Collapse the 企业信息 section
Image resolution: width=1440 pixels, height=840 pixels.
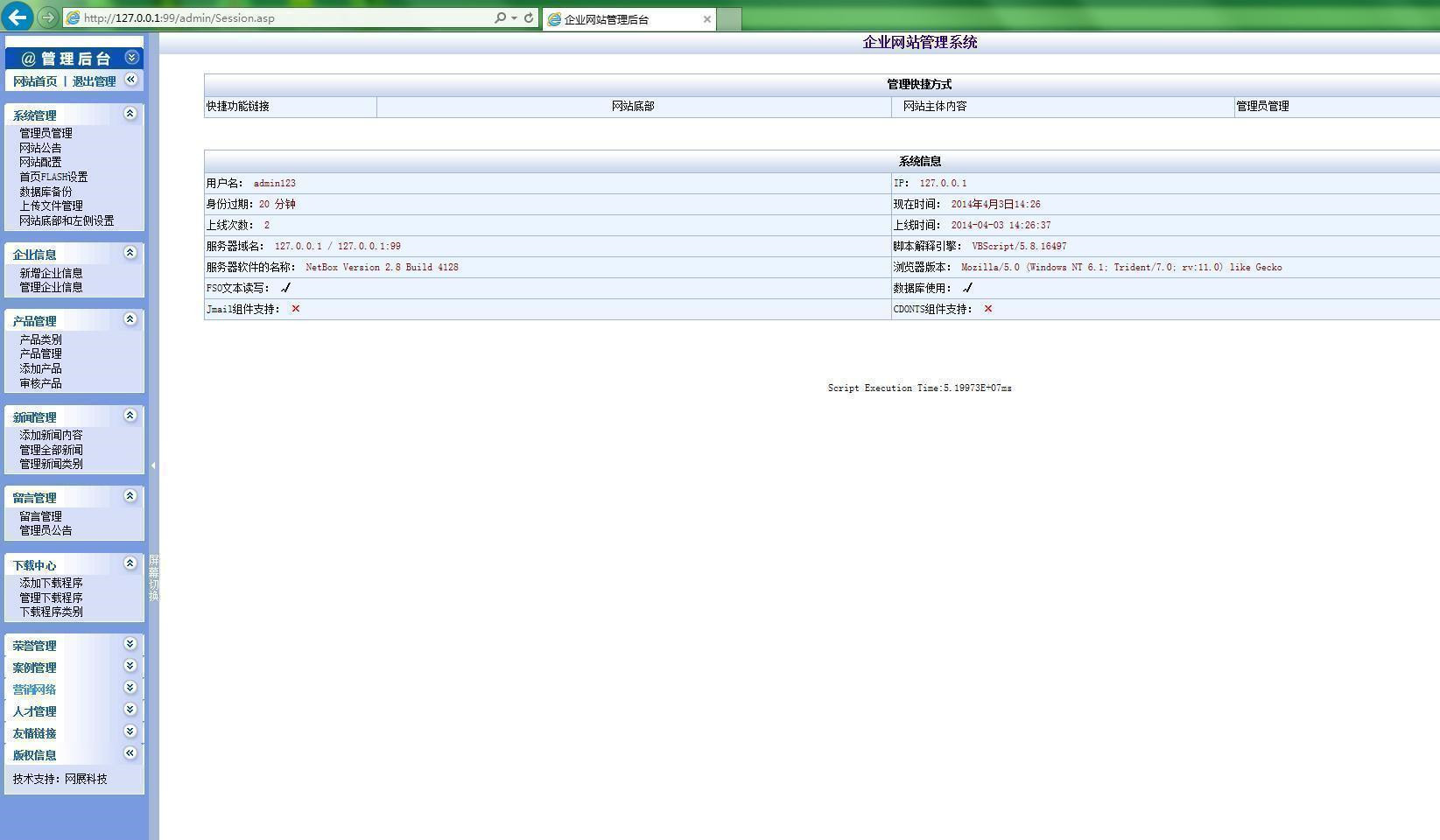(130, 253)
